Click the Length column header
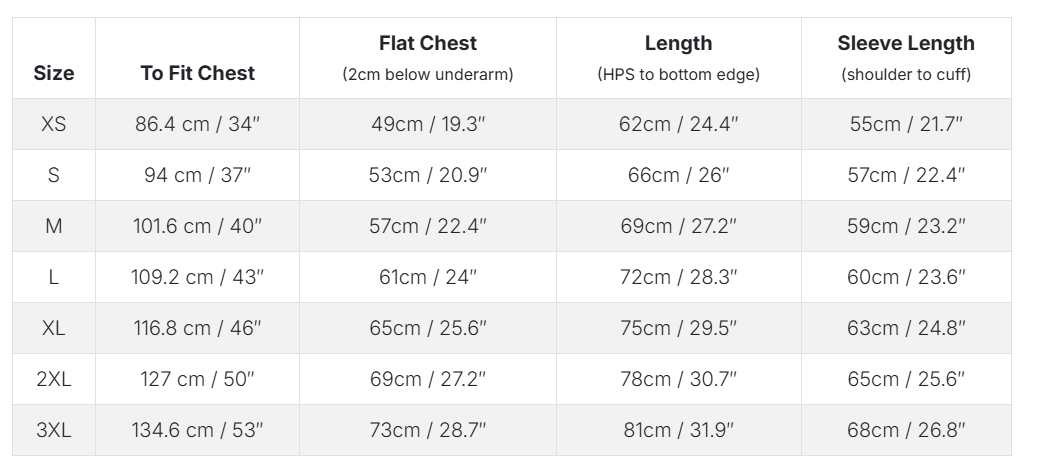This screenshot has height=472, width=1047. [678, 43]
